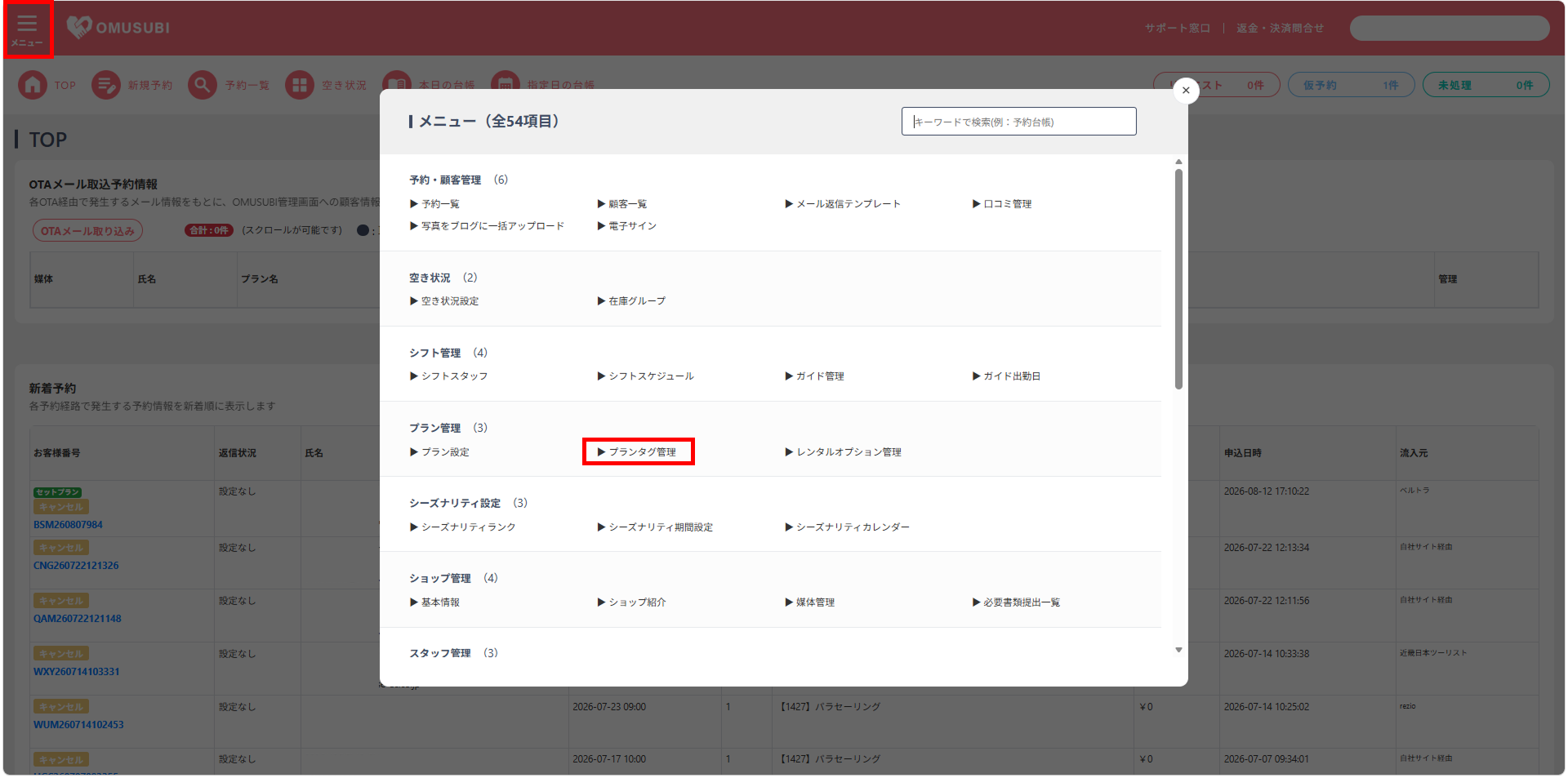
Task: Open 基本情報 under ショップ管理
Action: (x=434, y=602)
